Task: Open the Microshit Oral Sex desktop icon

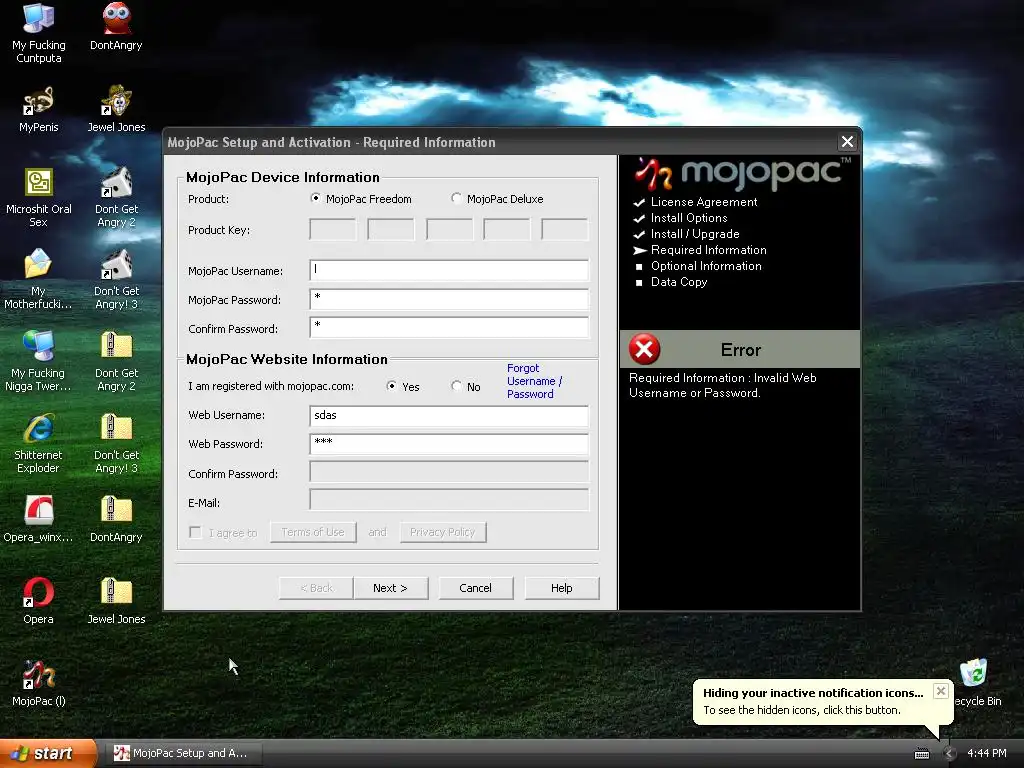Action: pos(39,196)
